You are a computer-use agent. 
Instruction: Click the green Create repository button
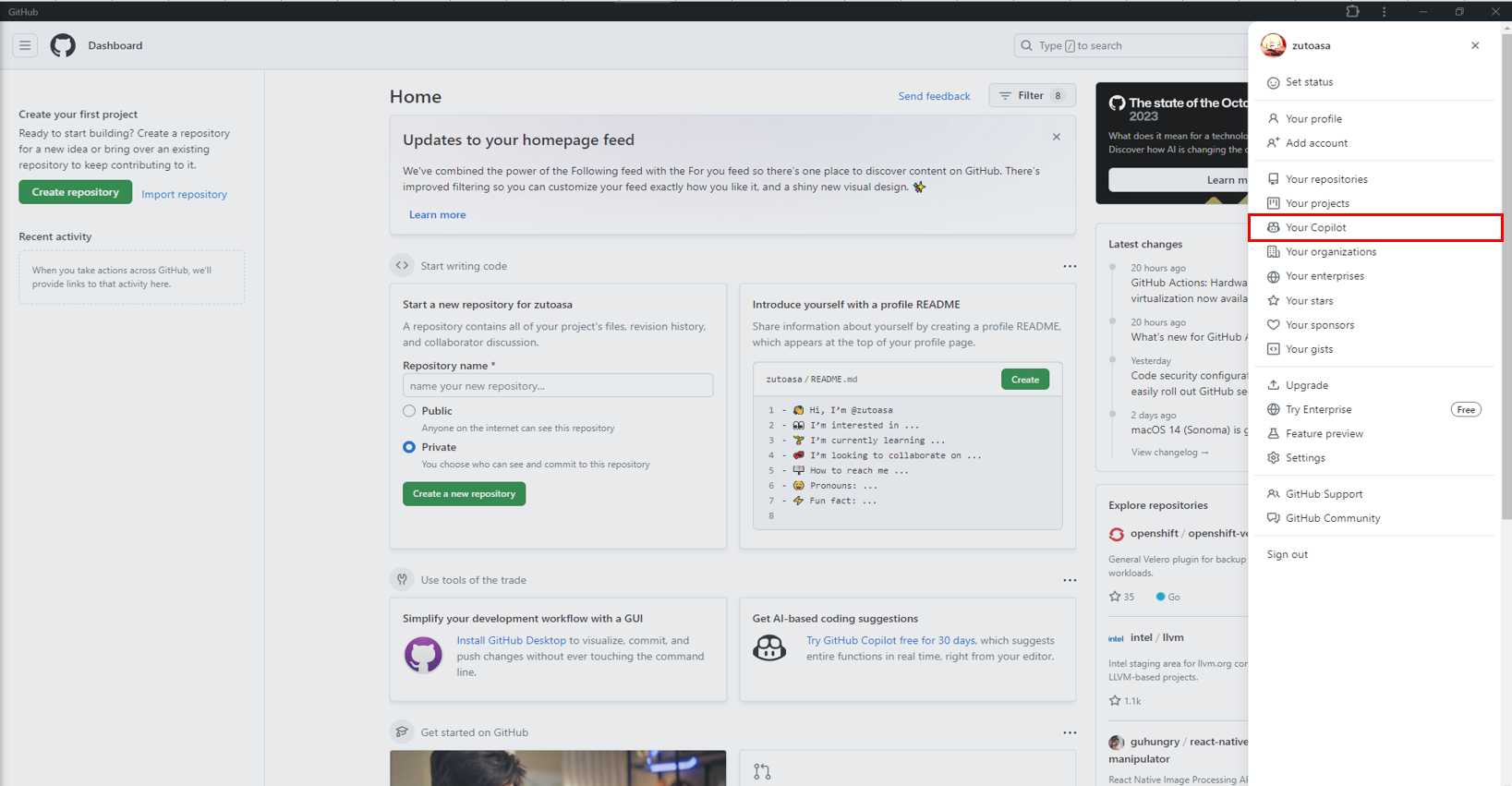pos(76,192)
